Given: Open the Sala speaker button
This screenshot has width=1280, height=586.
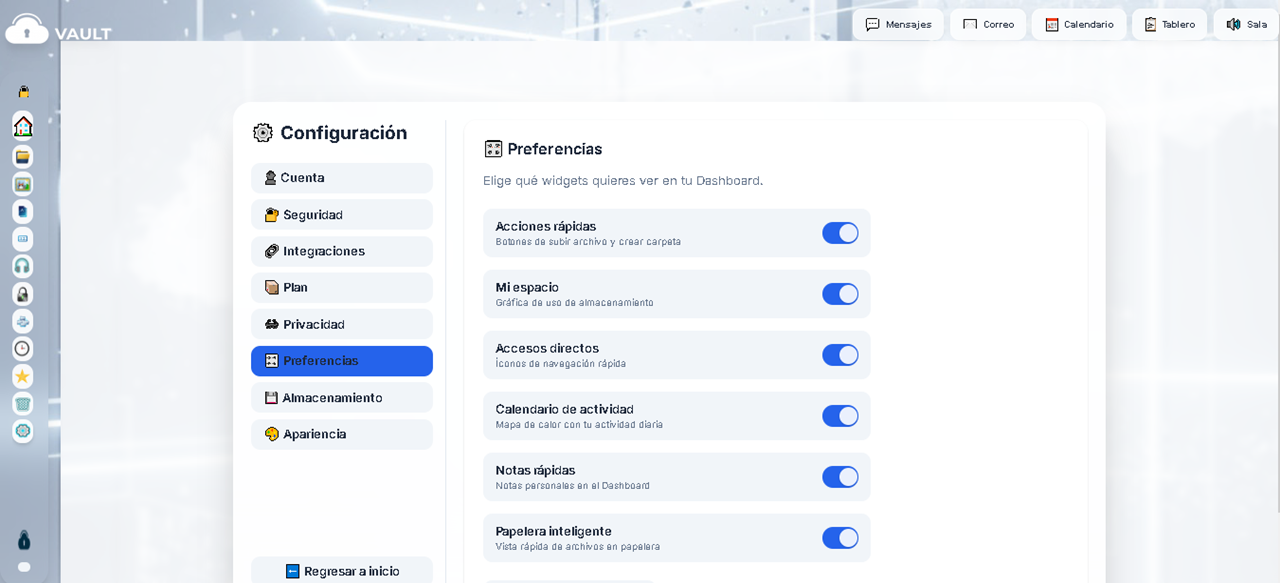Looking at the screenshot, I should pyautogui.click(x=1246, y=24).
